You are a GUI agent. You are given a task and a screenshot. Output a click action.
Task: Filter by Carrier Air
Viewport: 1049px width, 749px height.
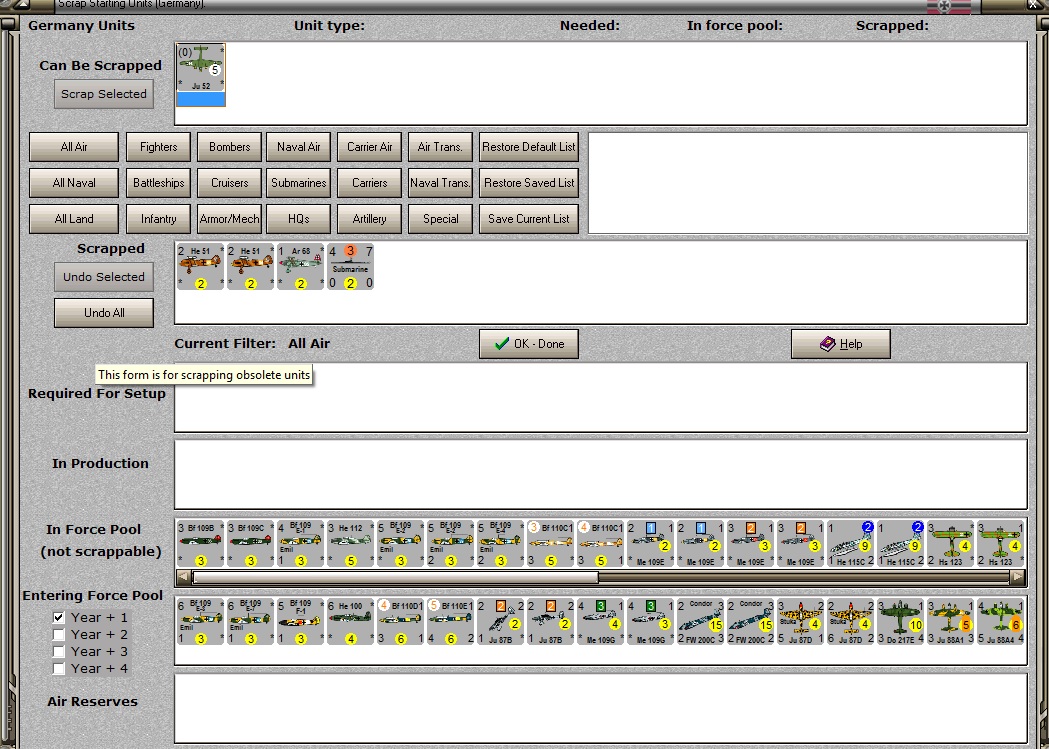click(369, 146)
